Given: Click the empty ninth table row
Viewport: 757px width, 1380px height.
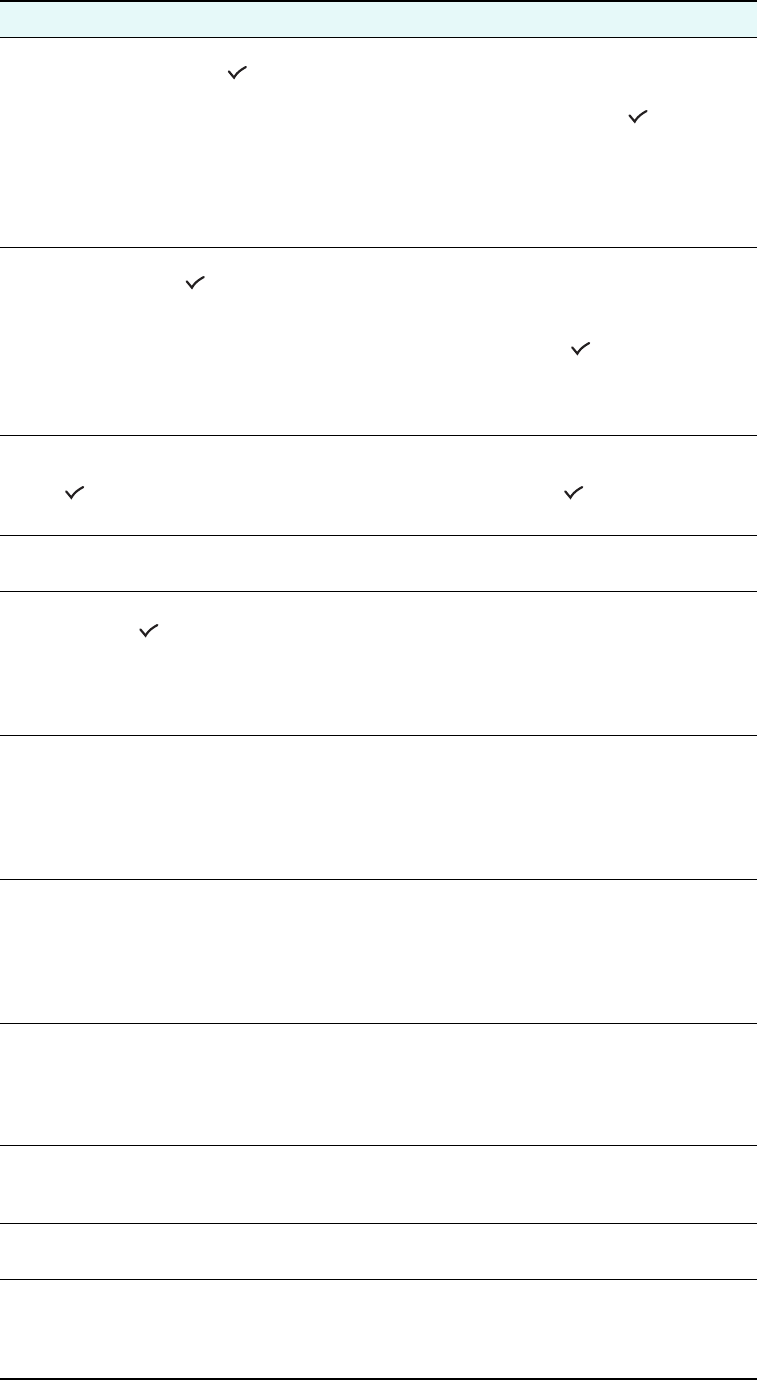Looking at the screenshot, I should (378, 1184).
